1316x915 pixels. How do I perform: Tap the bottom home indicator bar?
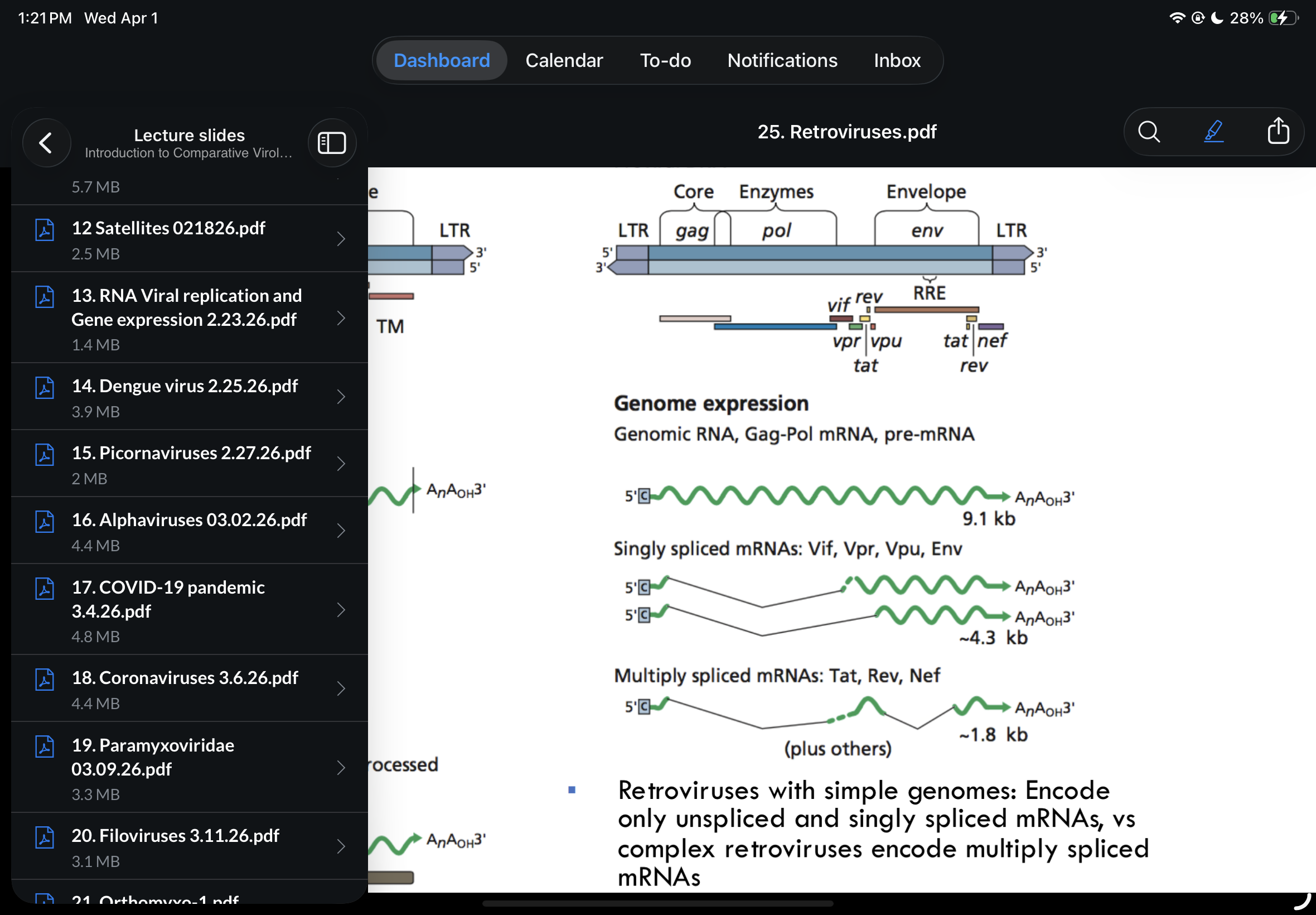coord(657,903)
